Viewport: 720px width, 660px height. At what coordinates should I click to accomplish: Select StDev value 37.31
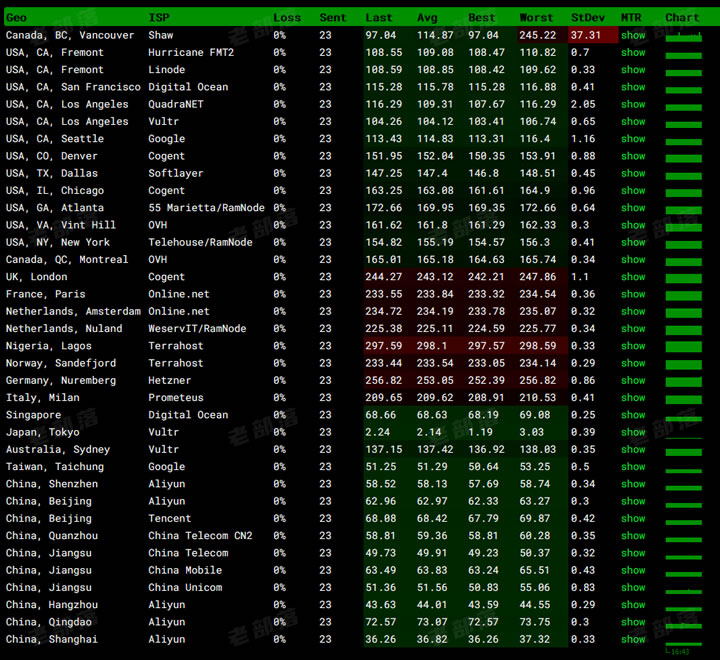585,35
